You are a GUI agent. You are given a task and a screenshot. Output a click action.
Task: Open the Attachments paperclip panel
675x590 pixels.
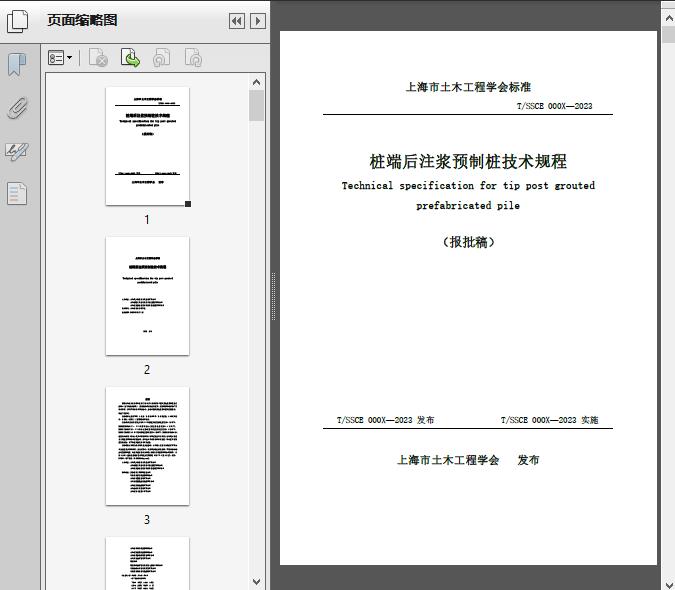click(x=17, y=108)
